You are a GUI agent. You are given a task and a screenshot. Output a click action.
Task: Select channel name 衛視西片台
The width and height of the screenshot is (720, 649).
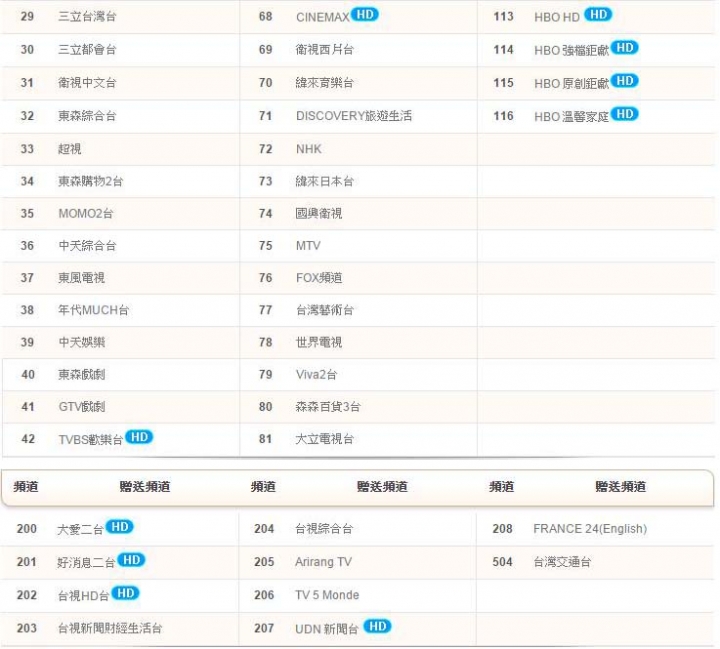pyautogui.click(x=325, y=50)
